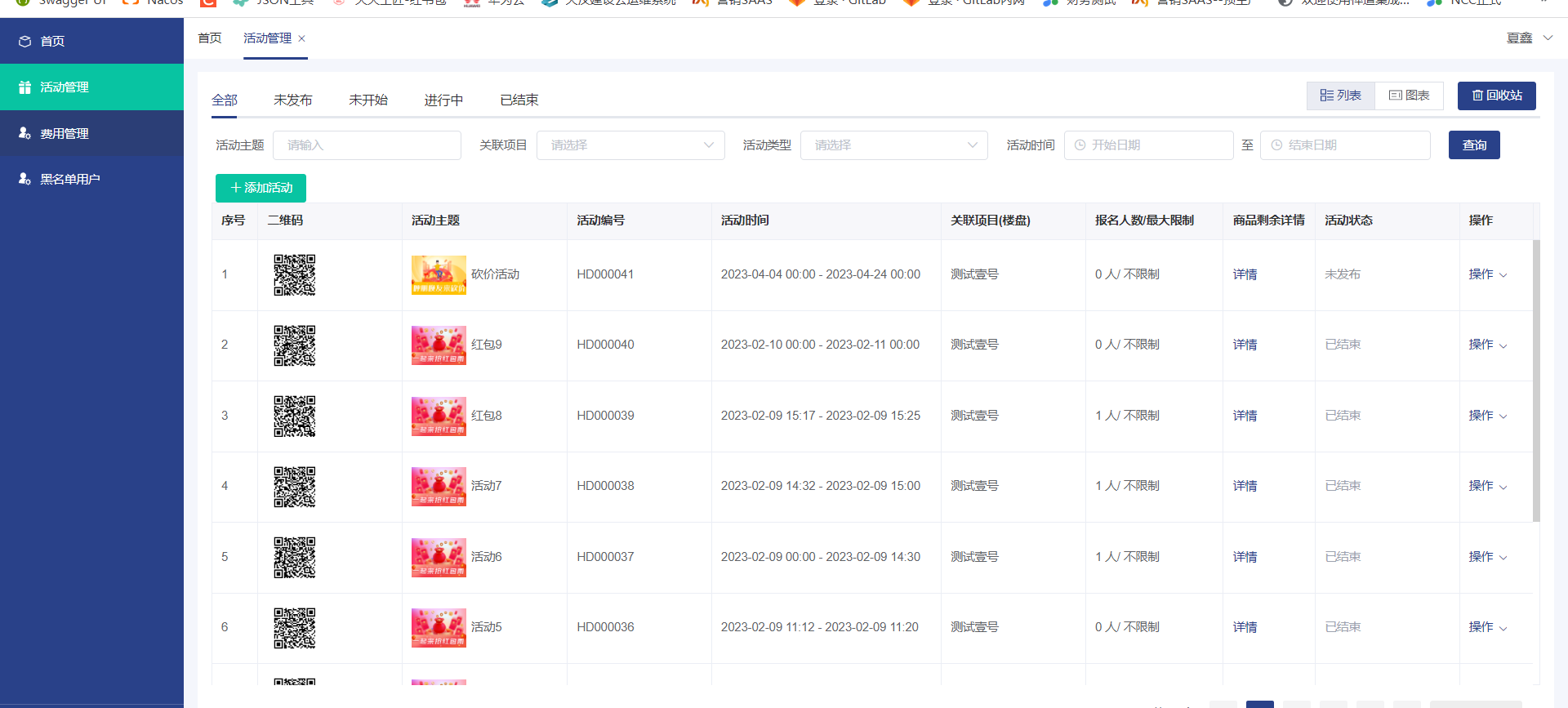This screenshot has height=708, width=1568.
Task: Select 活动管理 sidebar gift icon
Action: tap(24, 87)
